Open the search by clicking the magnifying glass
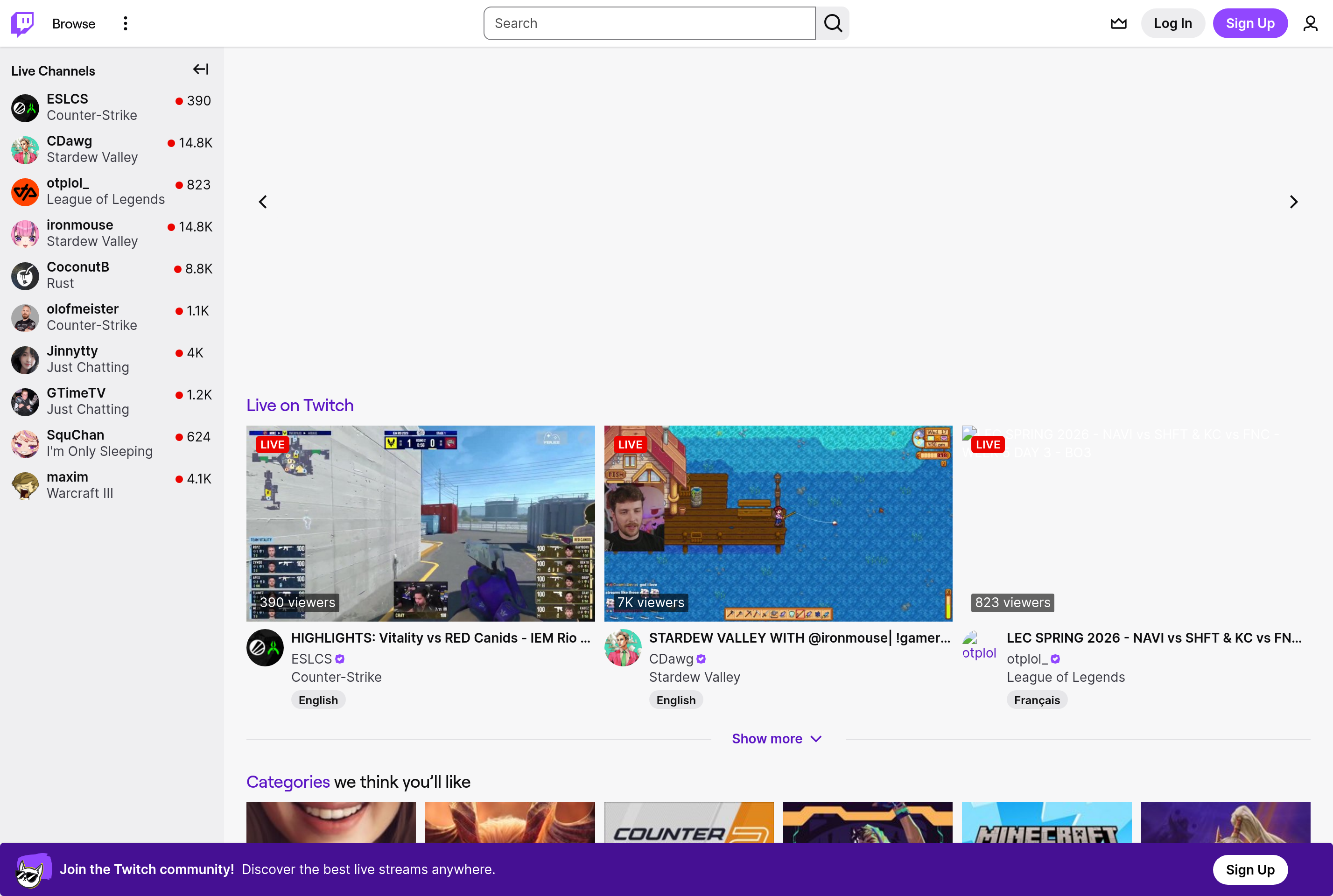The image size is (1333, 896). click(833, 23)
